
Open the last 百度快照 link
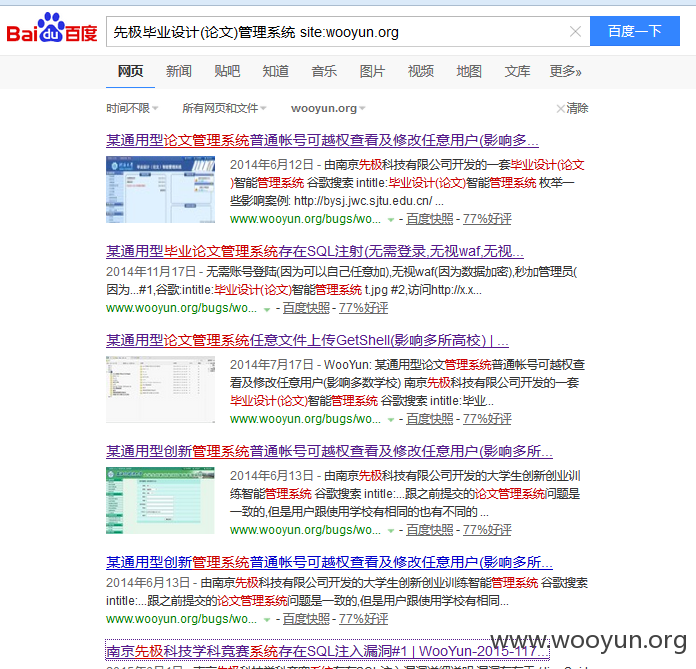click(x=306, y=619)
